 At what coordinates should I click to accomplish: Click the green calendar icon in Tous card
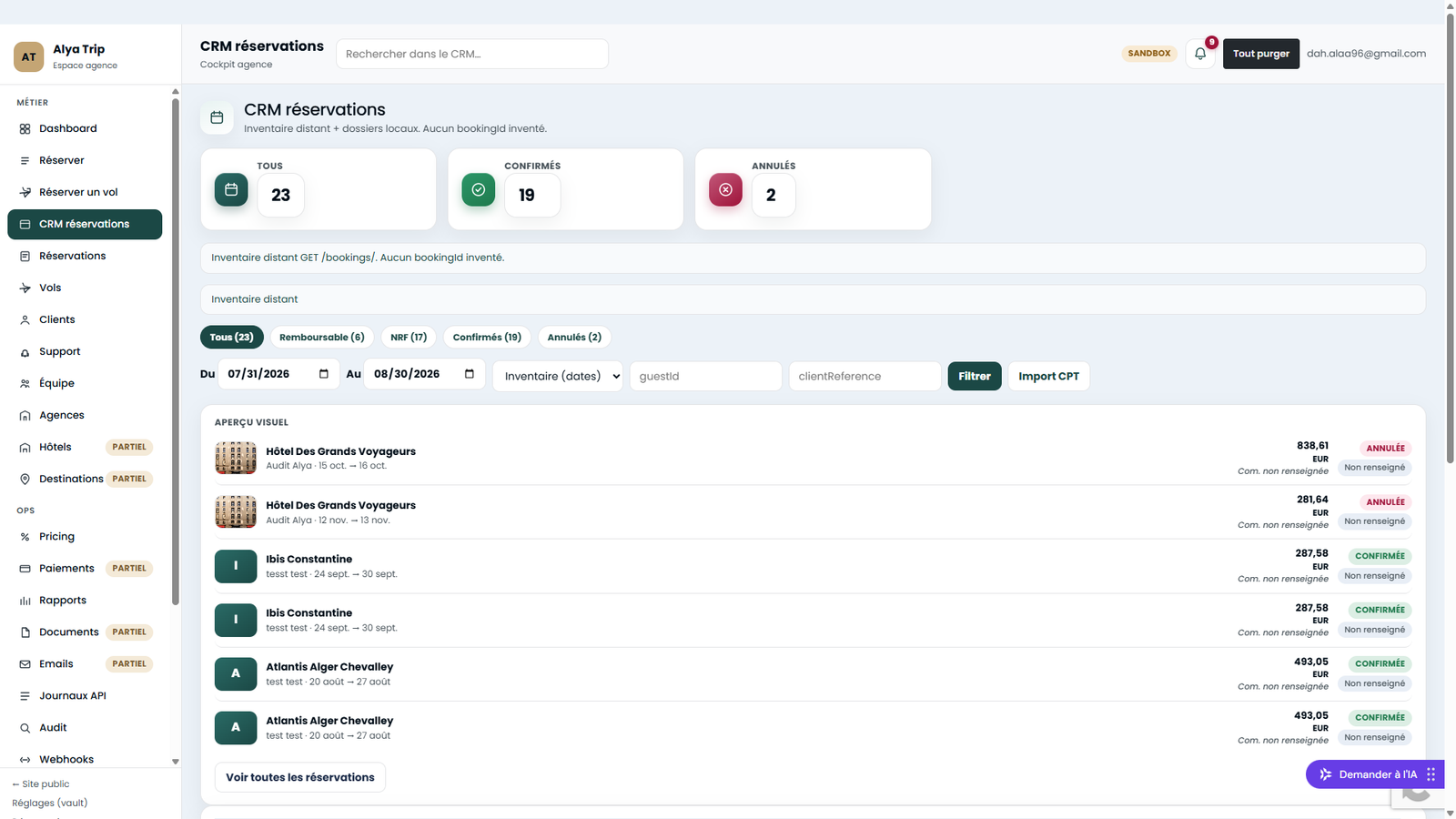point(231,189)
